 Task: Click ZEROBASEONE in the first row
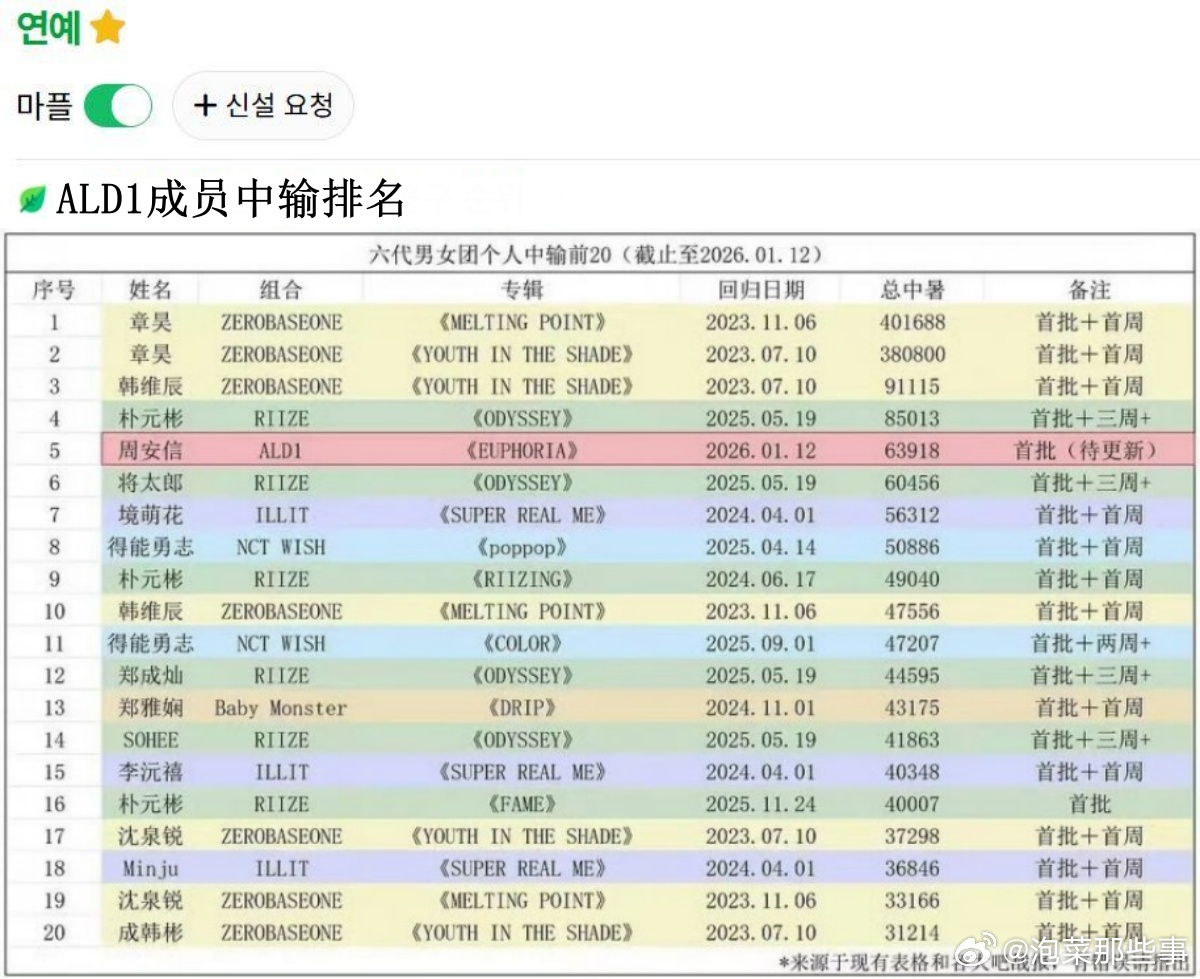click(x=278, y=322)
